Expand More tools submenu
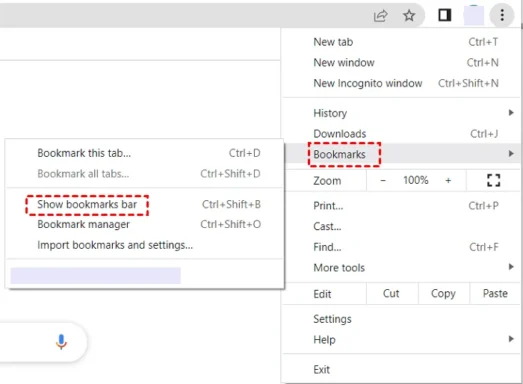Viewport: 523px width, 384px height. 401,268
